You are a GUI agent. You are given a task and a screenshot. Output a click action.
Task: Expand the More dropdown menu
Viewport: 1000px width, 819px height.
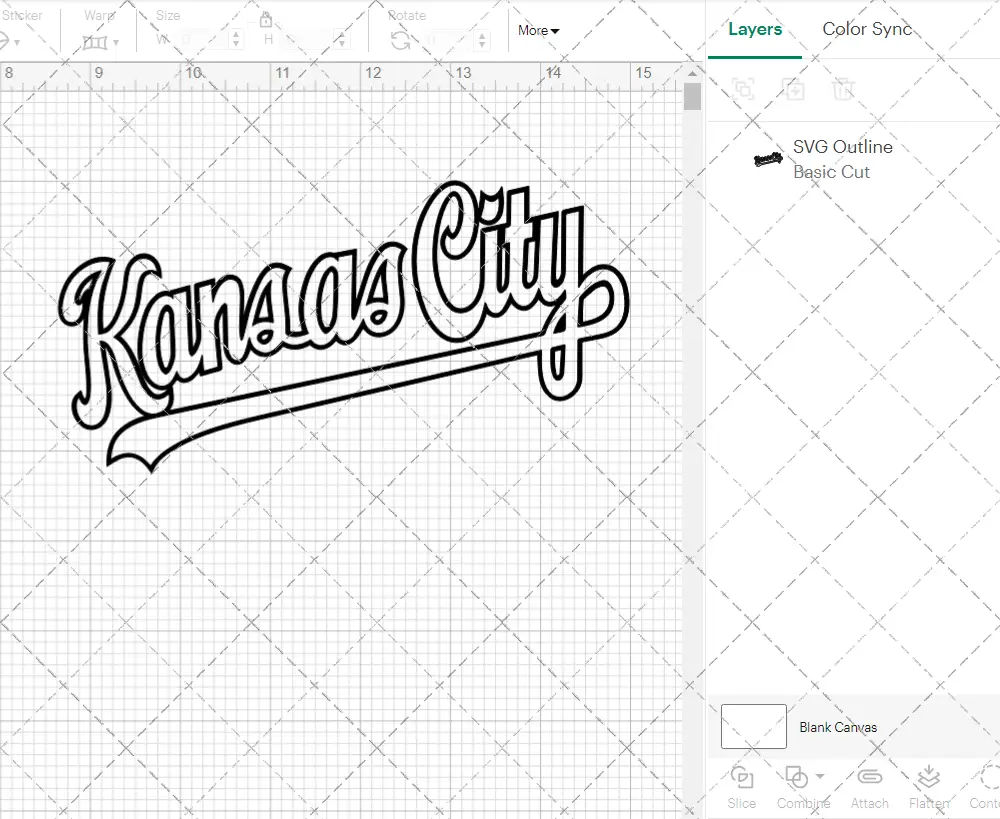pos(538,30)
